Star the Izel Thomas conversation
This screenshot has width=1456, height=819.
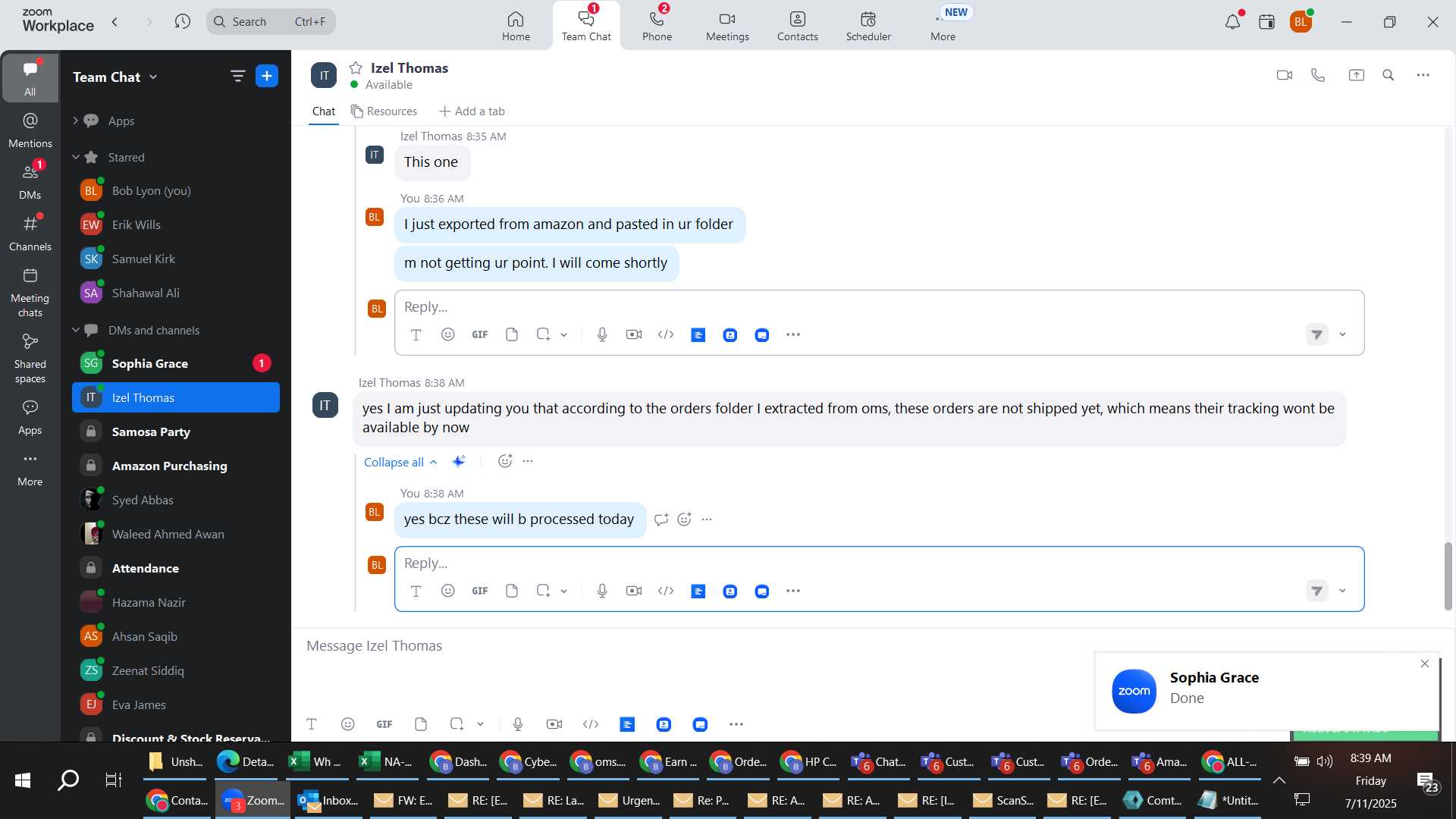356,68
